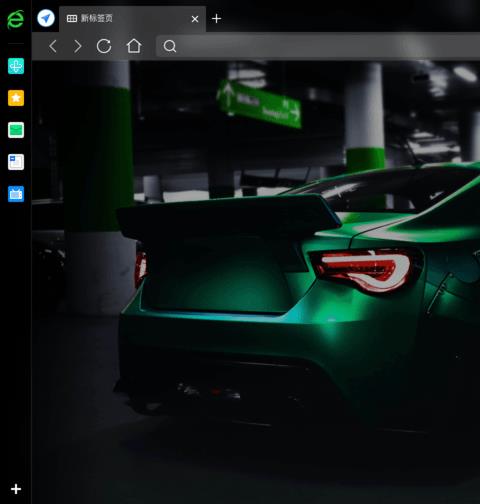Open the yellow star favorites sidebar icon
480x504 pixels.
point(16,98)
